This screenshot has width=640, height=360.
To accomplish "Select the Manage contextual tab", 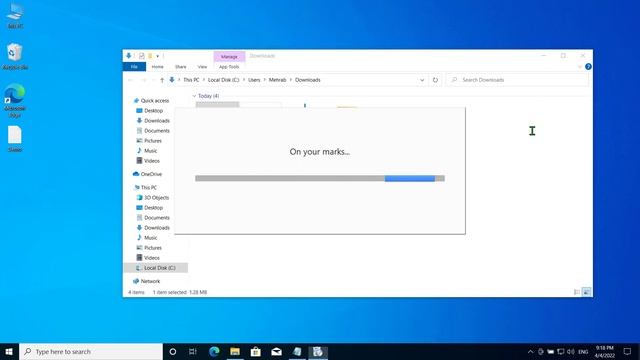I will pos(229,56).
